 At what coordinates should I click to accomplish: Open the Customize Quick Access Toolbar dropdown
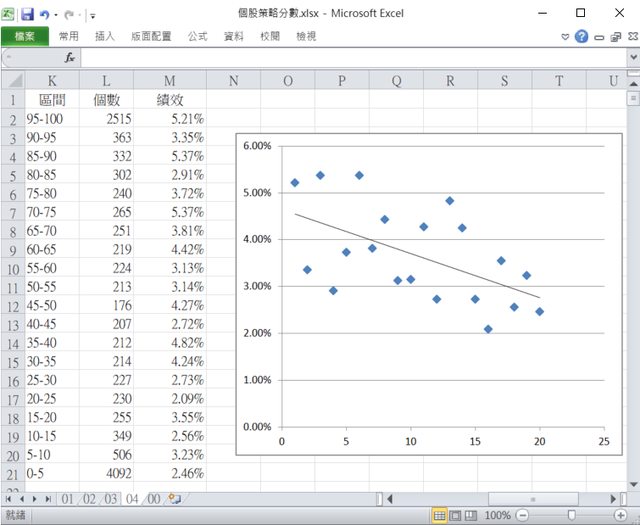(x=92, y=15)
